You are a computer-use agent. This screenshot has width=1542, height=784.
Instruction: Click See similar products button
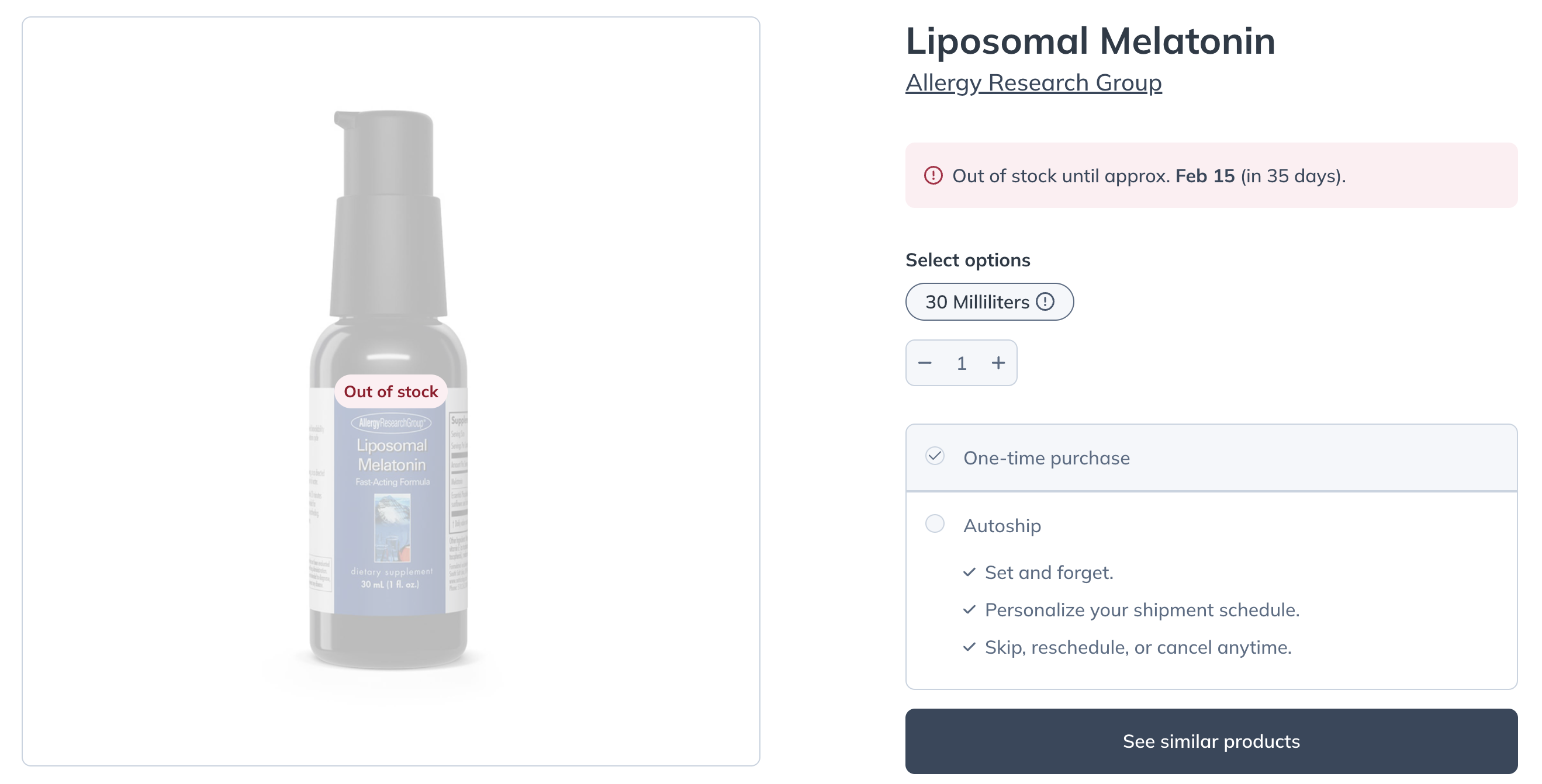pos(1211,741)
